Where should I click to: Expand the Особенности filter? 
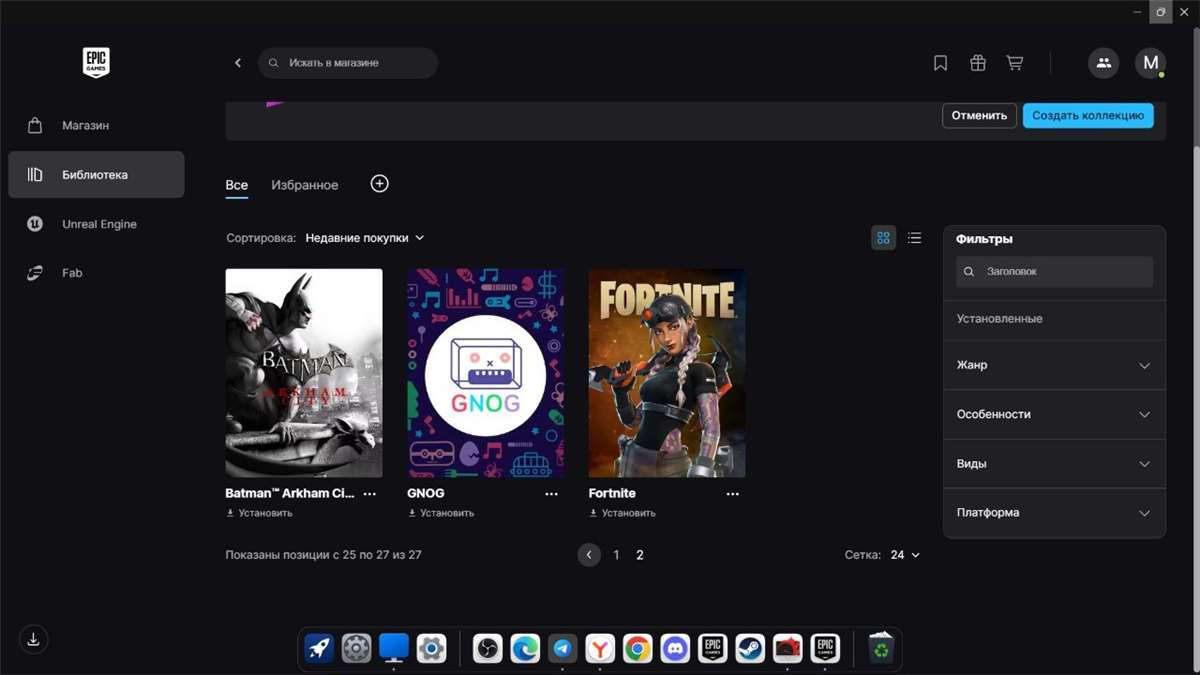1054,414
